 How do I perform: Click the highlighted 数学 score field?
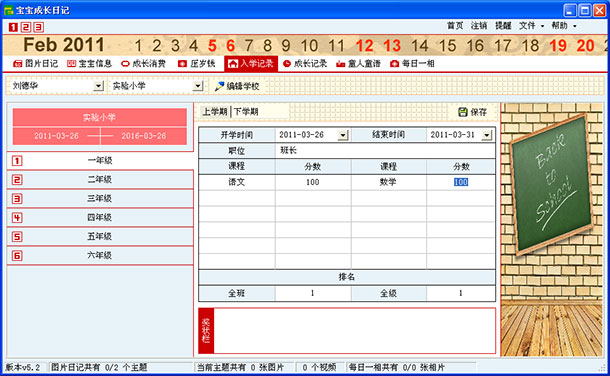461,182
